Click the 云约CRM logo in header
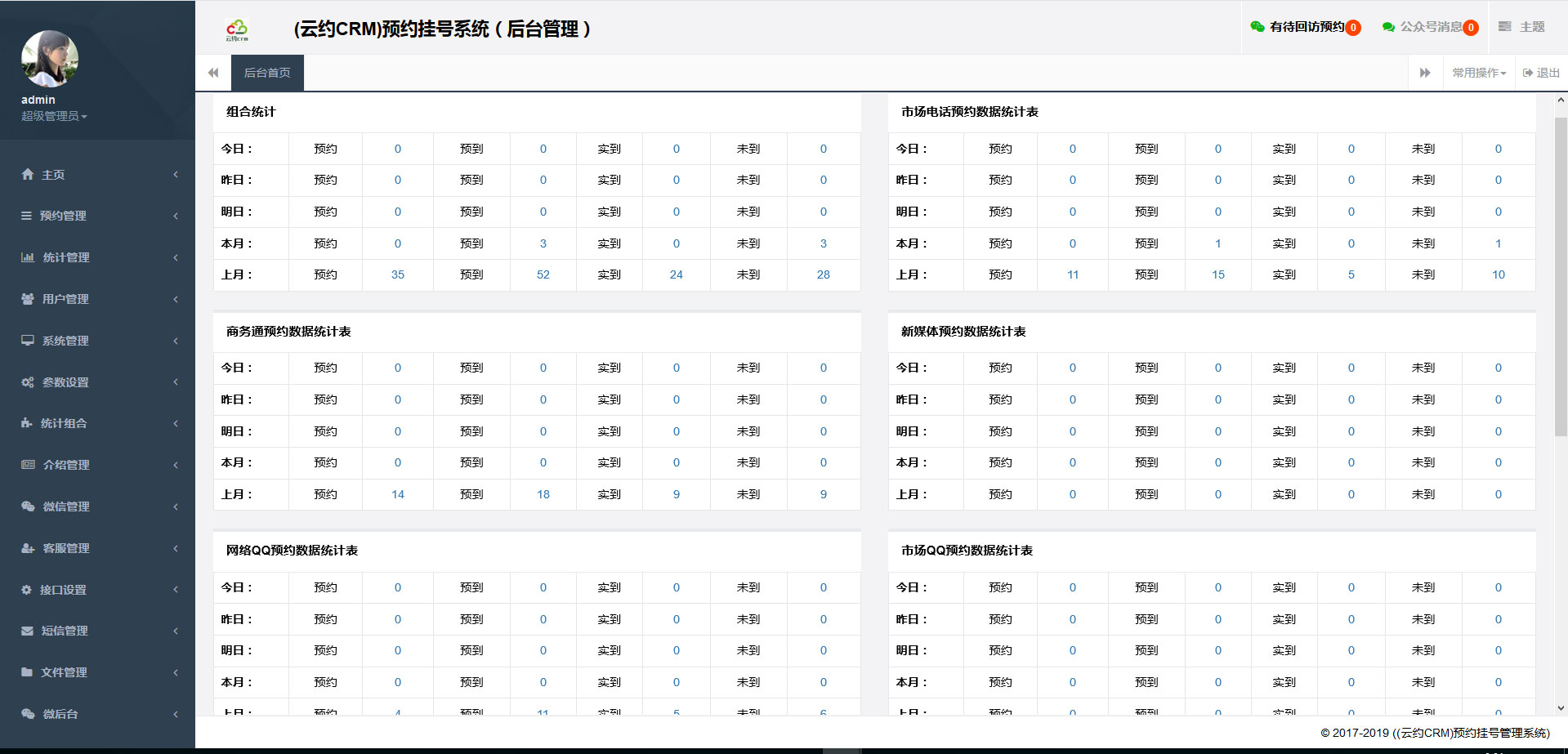 tap(237, 29)
